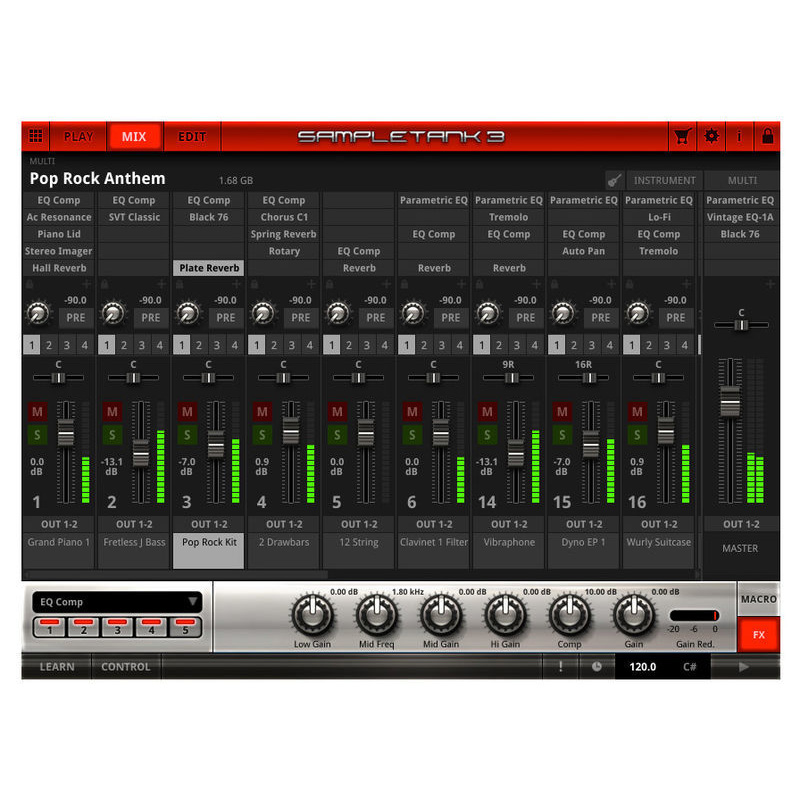800x800 pixels.
Task: Solo channel 1 Grand Piano
Action: click(x=37, y=435)
